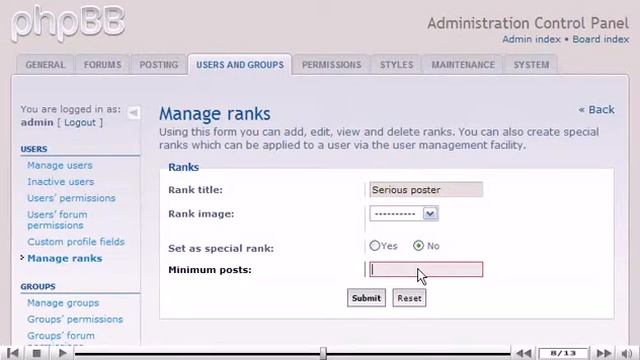Open the Forums tab

click(102, 65)
